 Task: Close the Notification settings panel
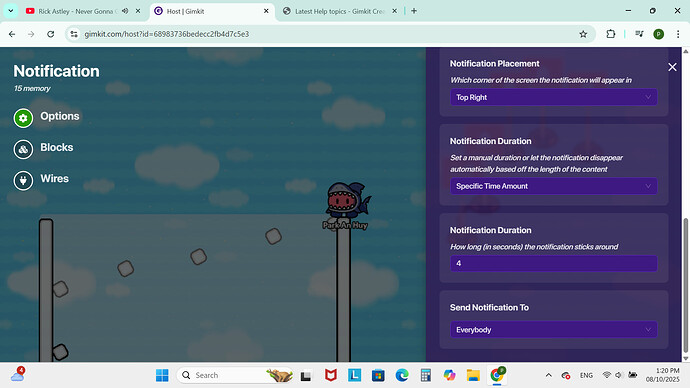pyautogui.click(x=672, y=67)
